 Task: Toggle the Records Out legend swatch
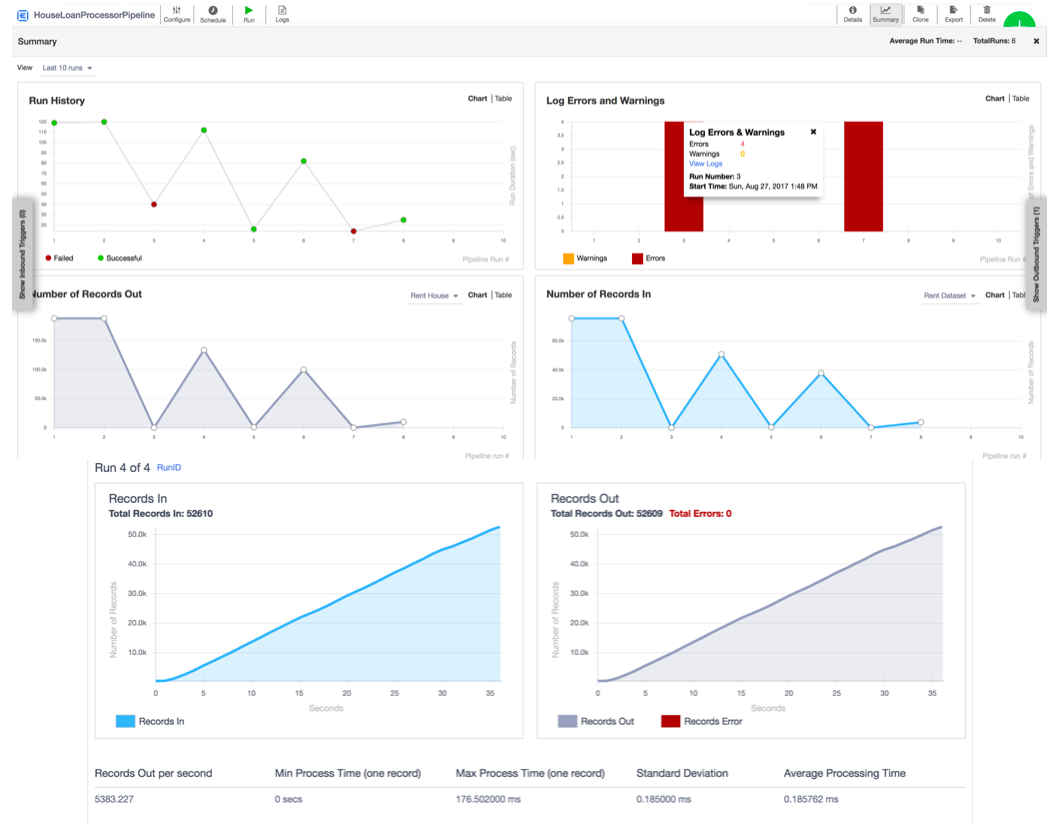[567, 721]
